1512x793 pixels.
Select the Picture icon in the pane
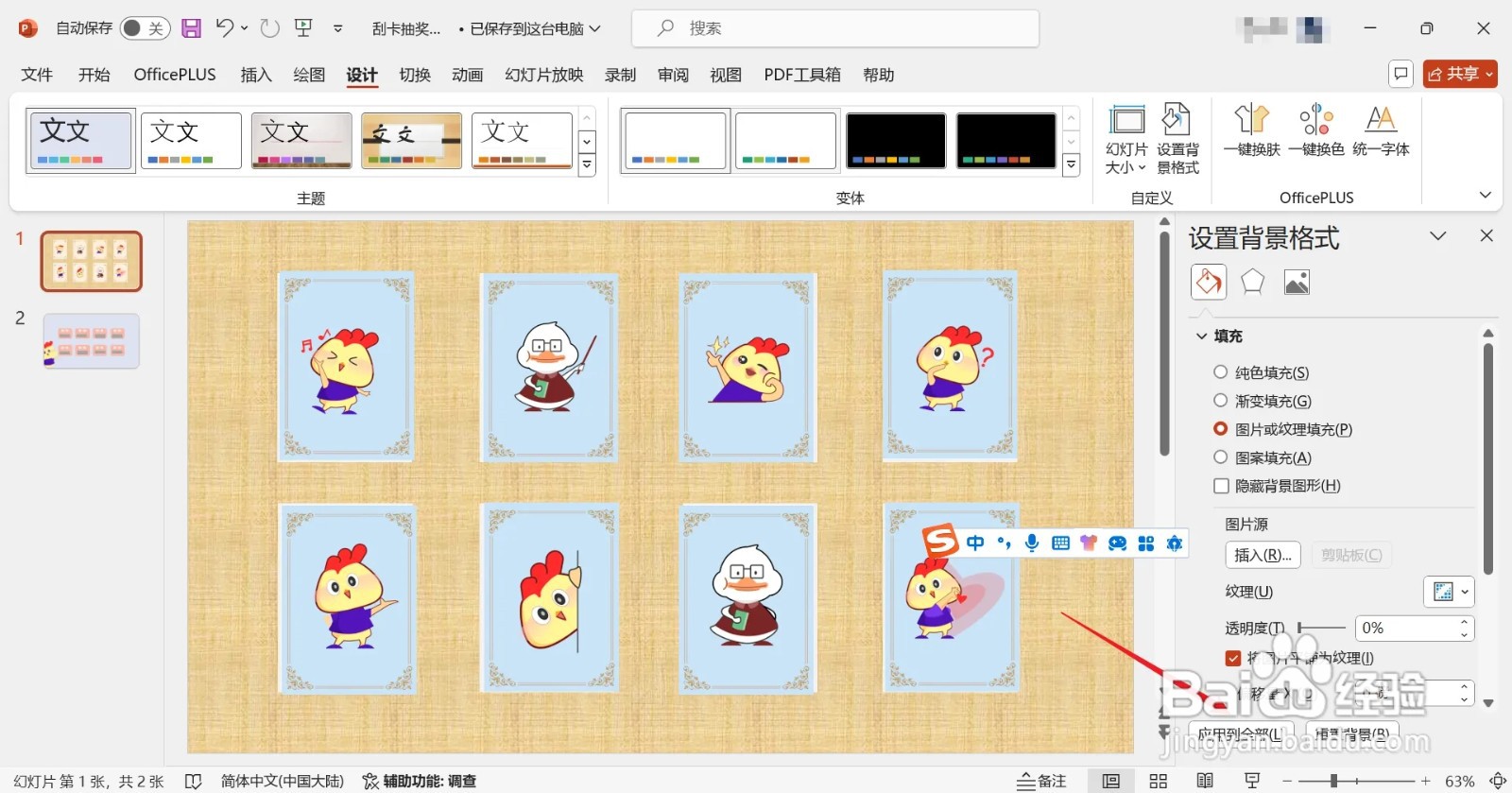(1297, 282)
